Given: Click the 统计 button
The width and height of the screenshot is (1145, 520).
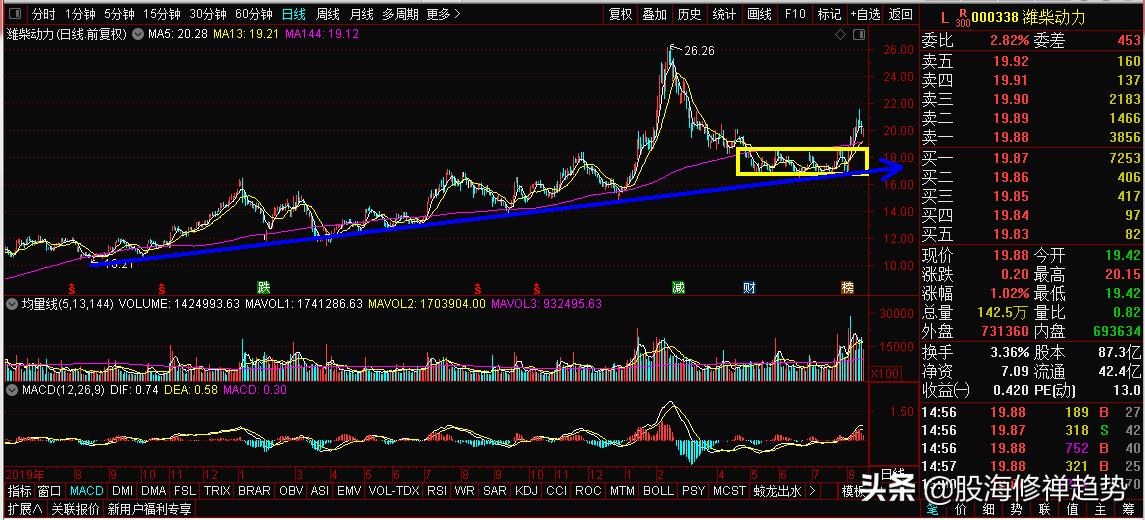Looking at the screenshot, I should (724, 14).
